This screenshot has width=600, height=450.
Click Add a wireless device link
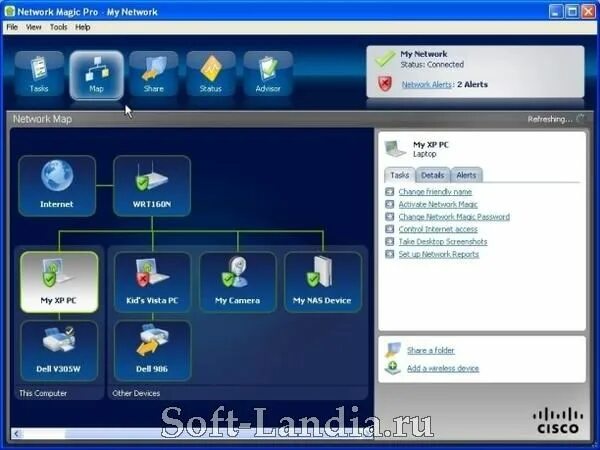[x=443, y=368]
